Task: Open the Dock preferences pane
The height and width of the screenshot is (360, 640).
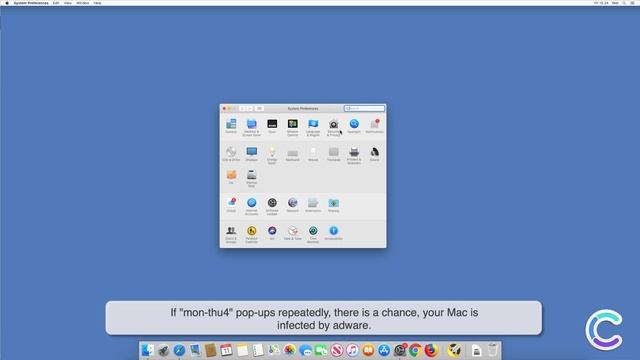Action: click(272, 126)
